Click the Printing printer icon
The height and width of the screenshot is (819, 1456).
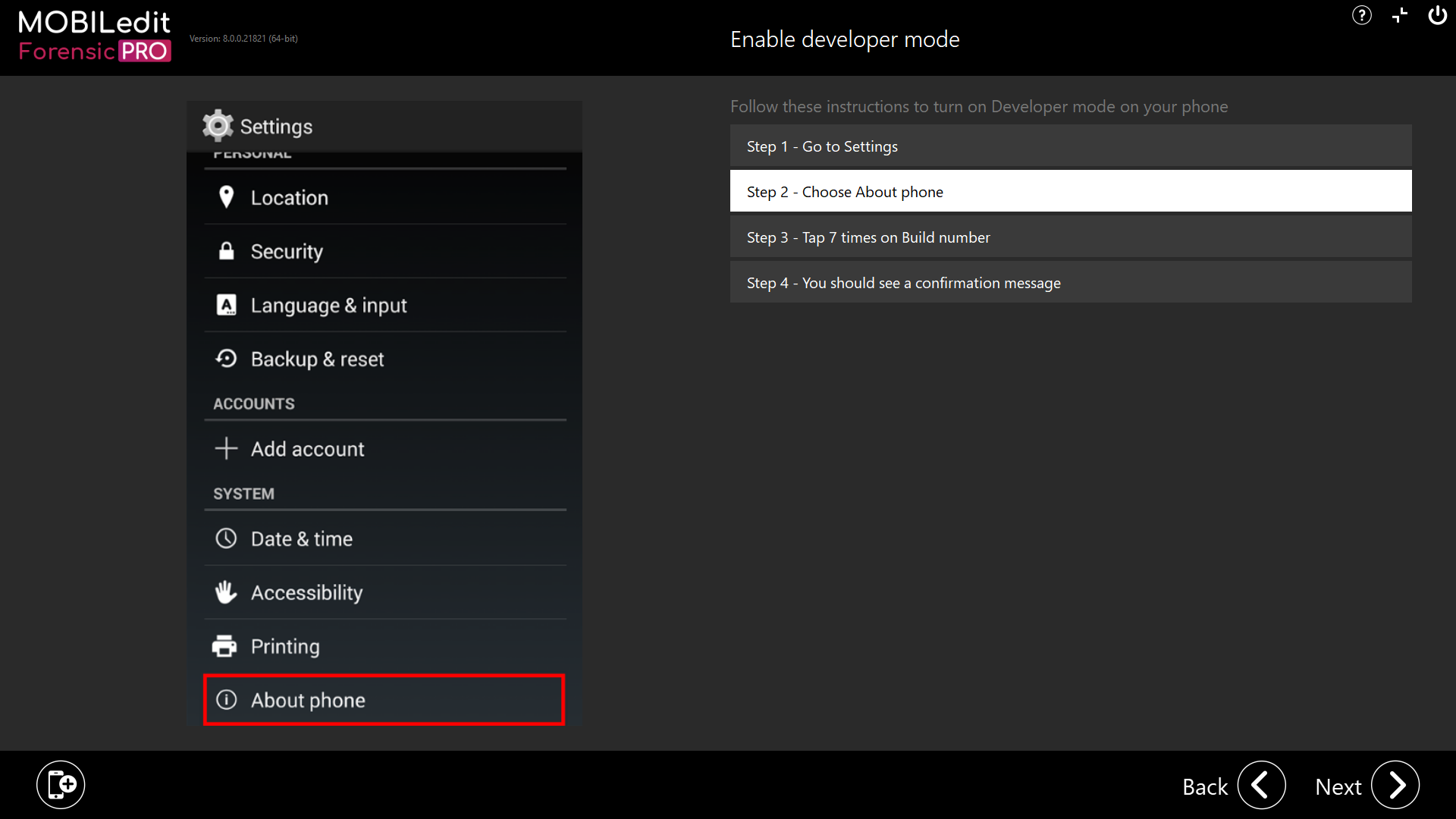click(x=224, y=646)
